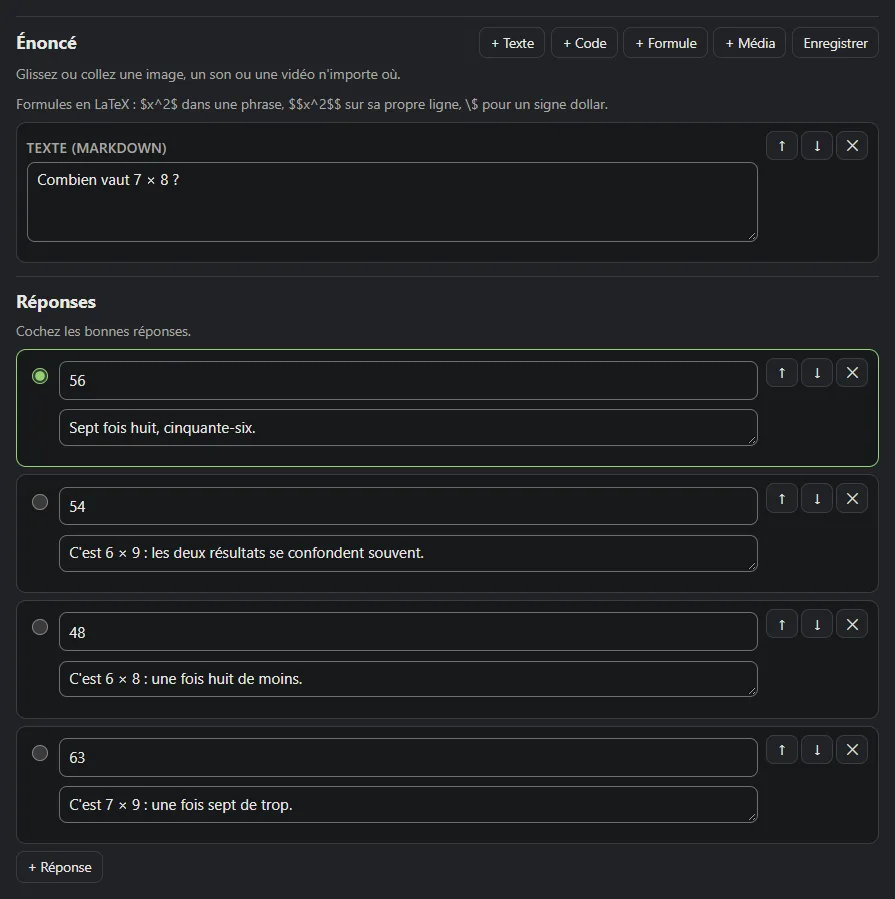Click the 'TEXTE (MARKDOWN)' block label
Image resolution: width=895 pixels, height=899 pixels.
(96, 148)
